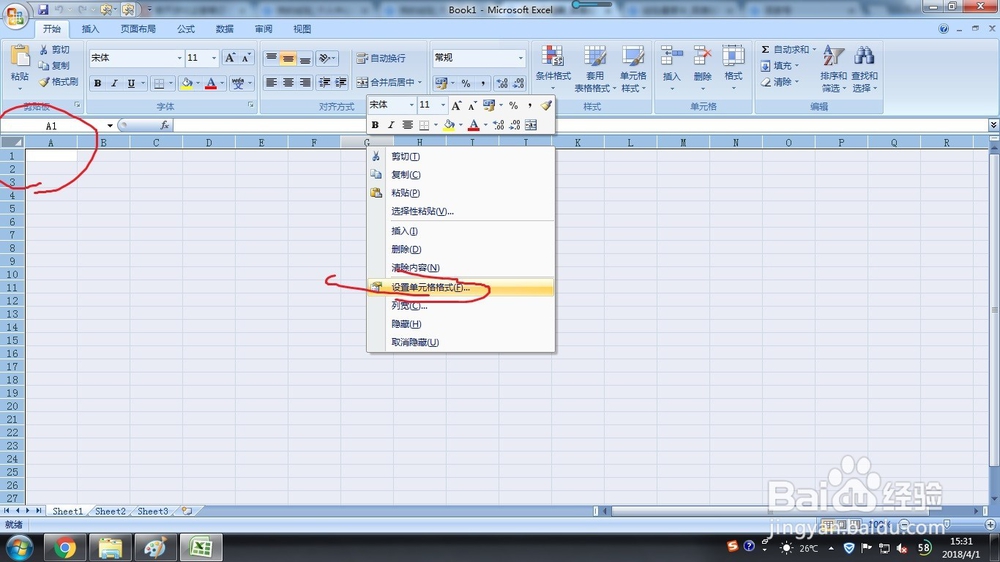
Task: Apply font color A in ribbon
Action: point(210,83)
